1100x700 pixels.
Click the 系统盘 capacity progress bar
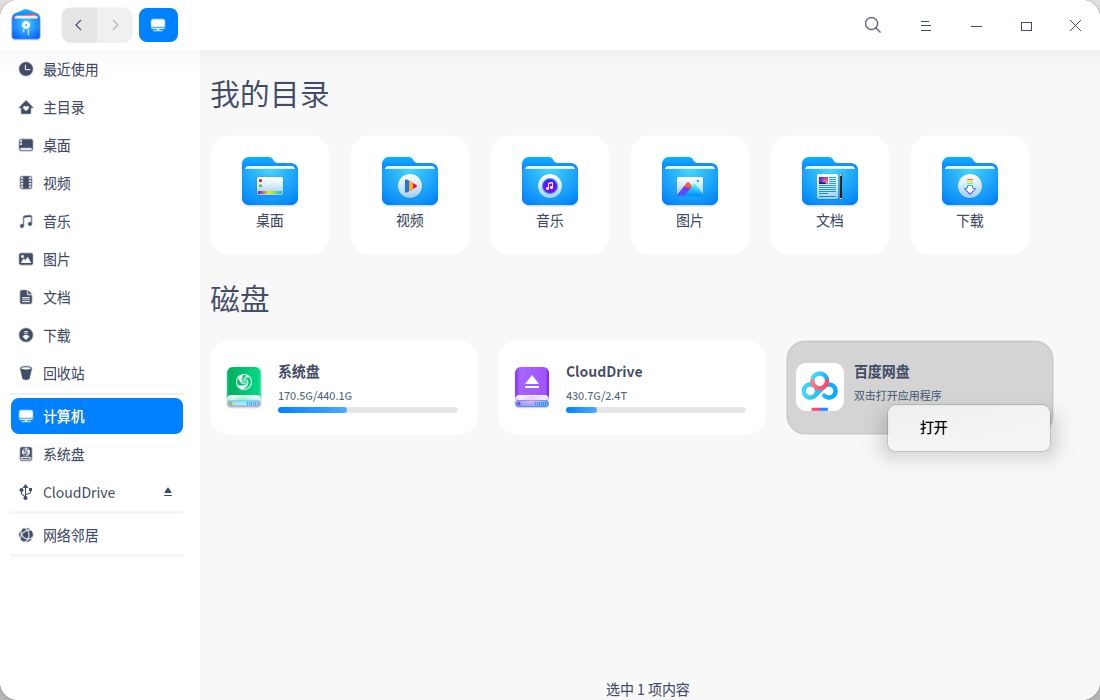tap(365, 410)
